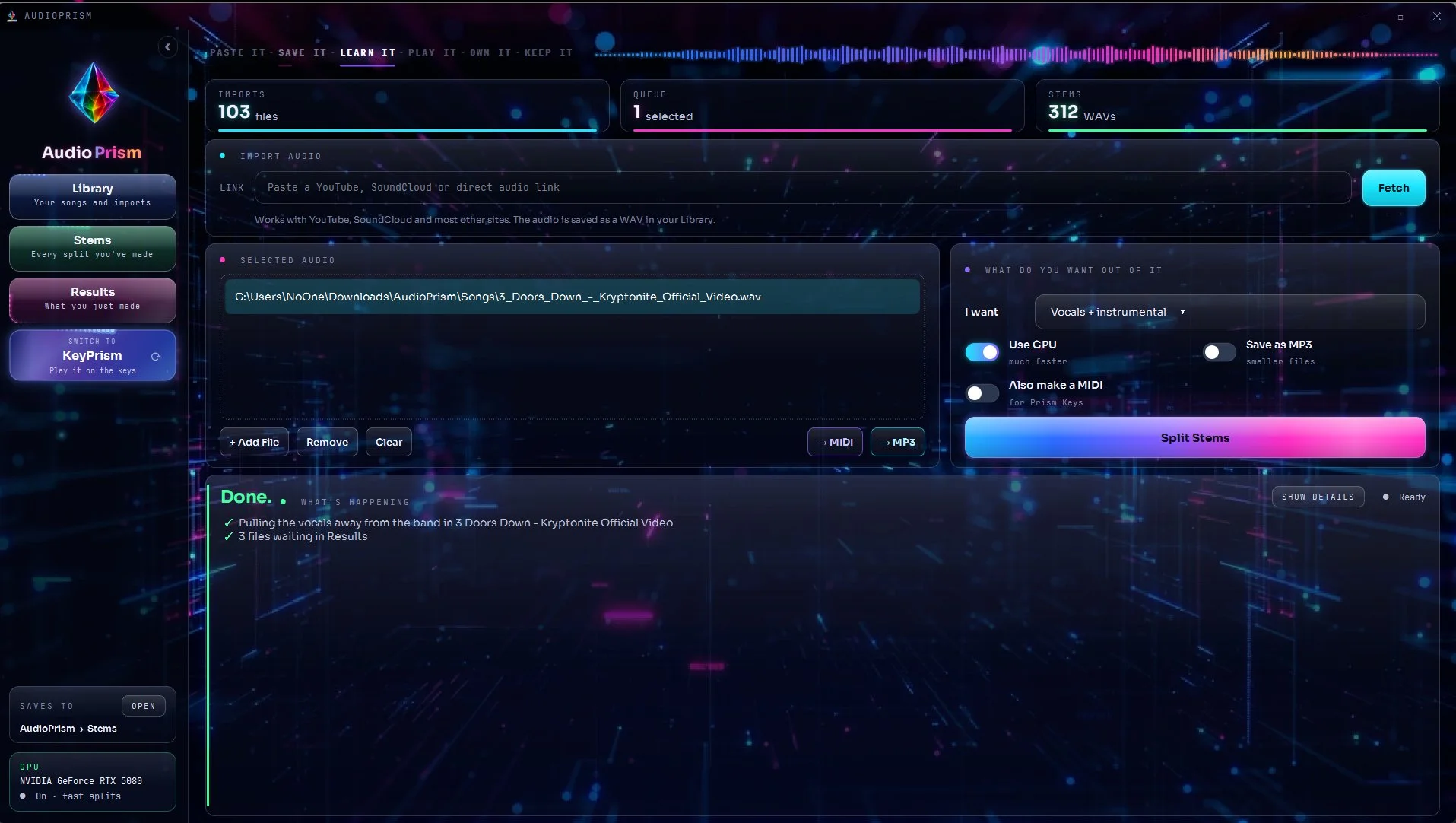Click the top waveform visualizer bar

1016,55
